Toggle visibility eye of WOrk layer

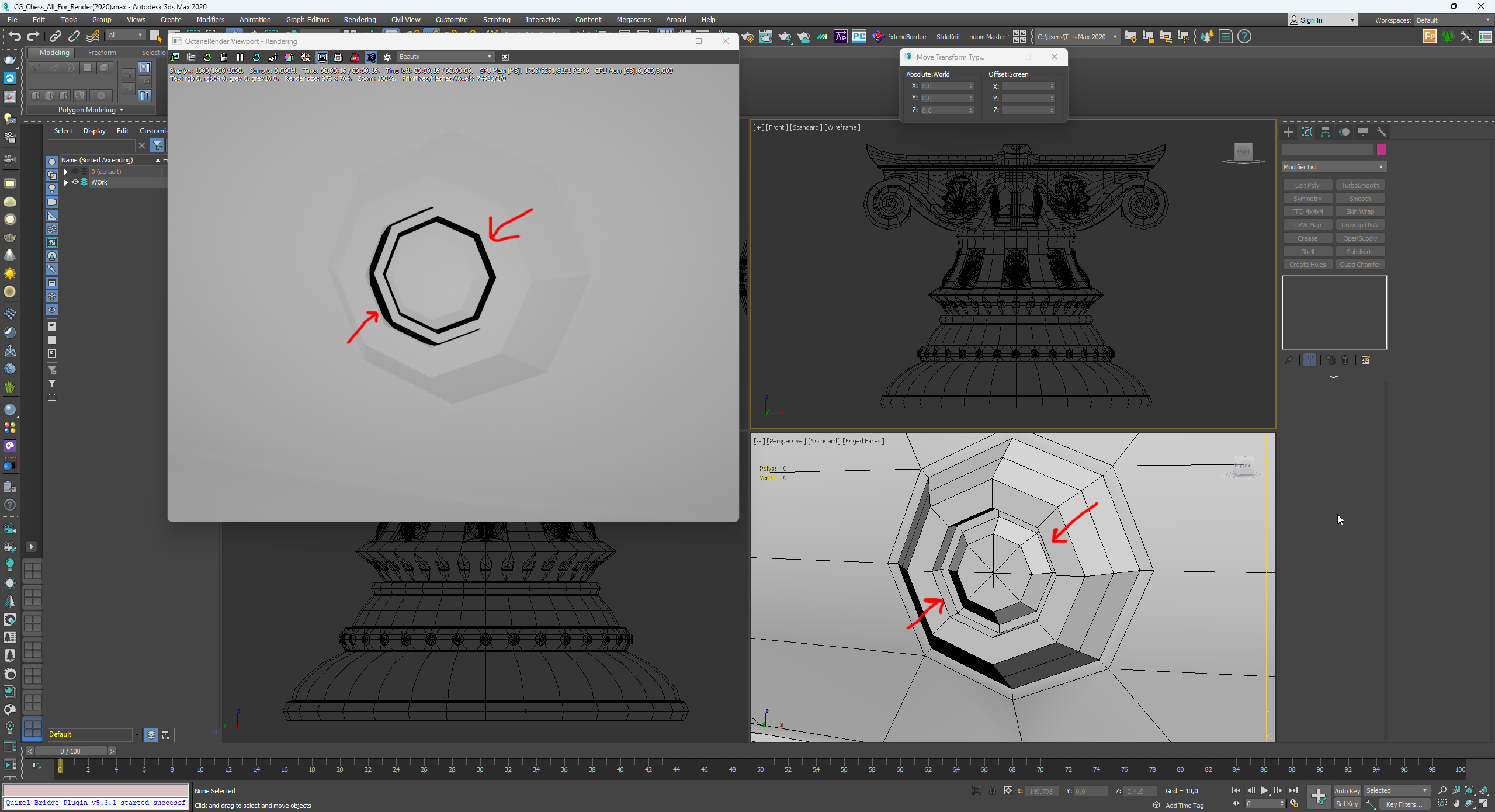tap(75, 182)
